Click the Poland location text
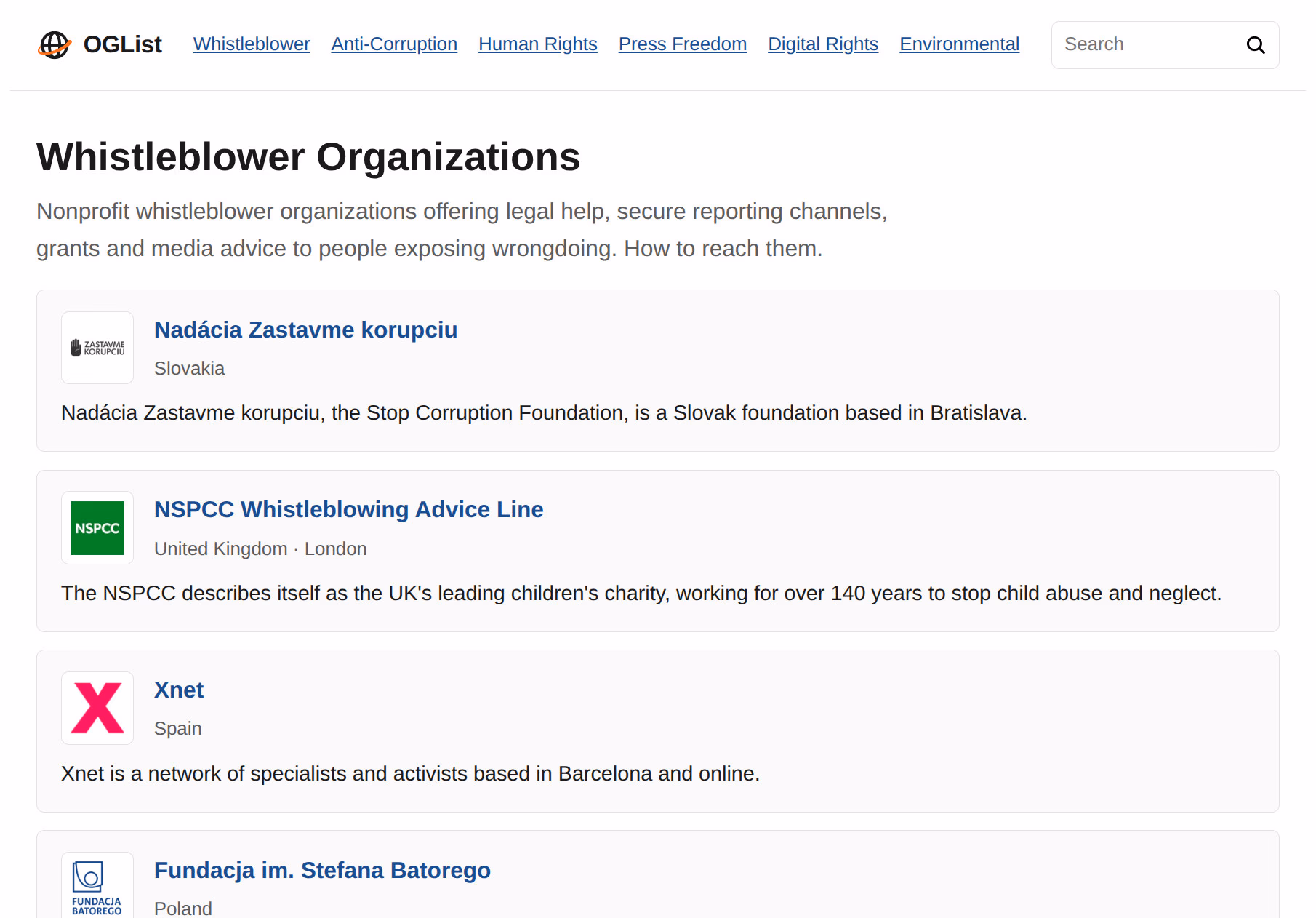Image resolution: width=1316 pixels, height=918 pixels. point(183,908)
